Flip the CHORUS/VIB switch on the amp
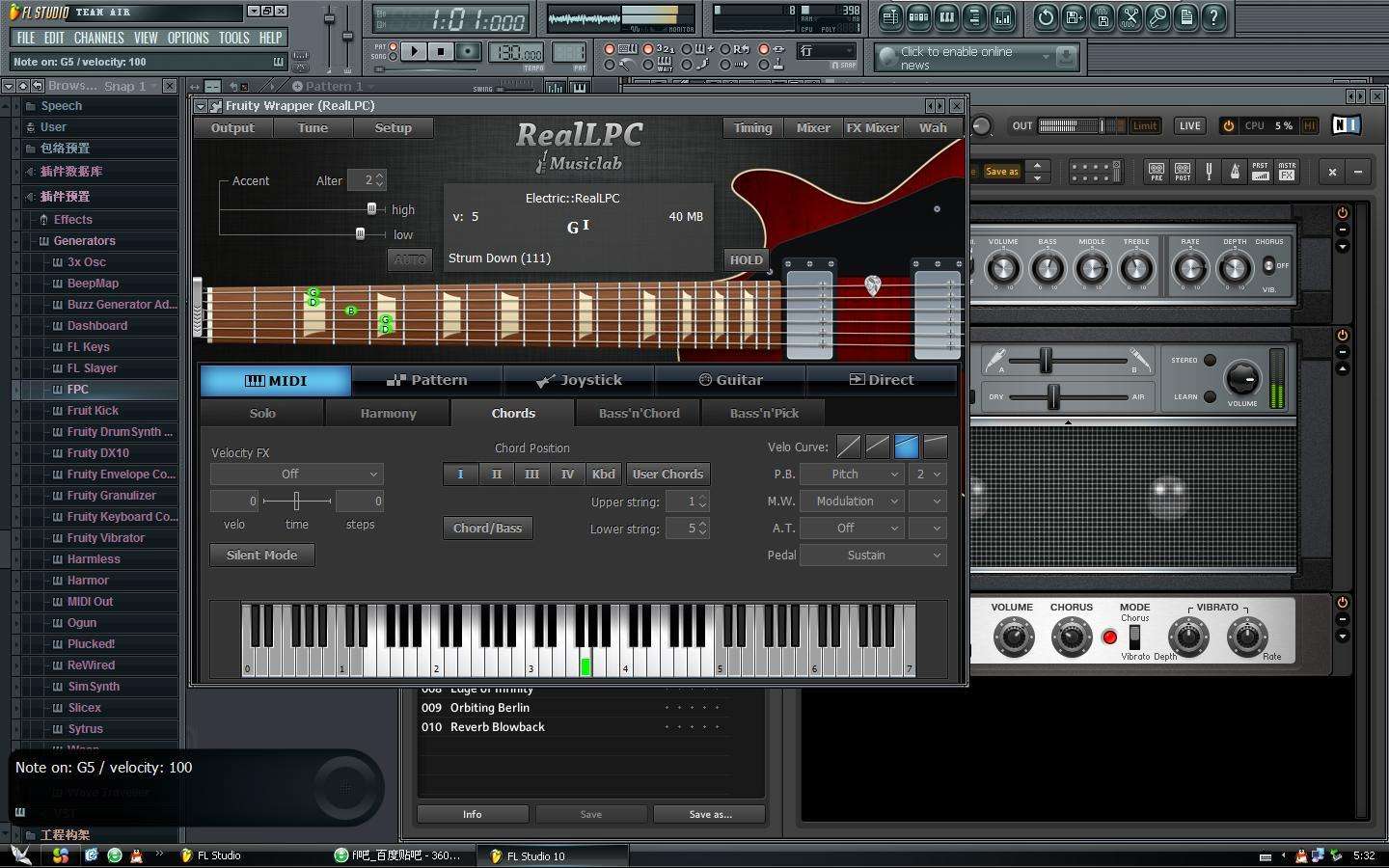 click(x=1268, y=265)
